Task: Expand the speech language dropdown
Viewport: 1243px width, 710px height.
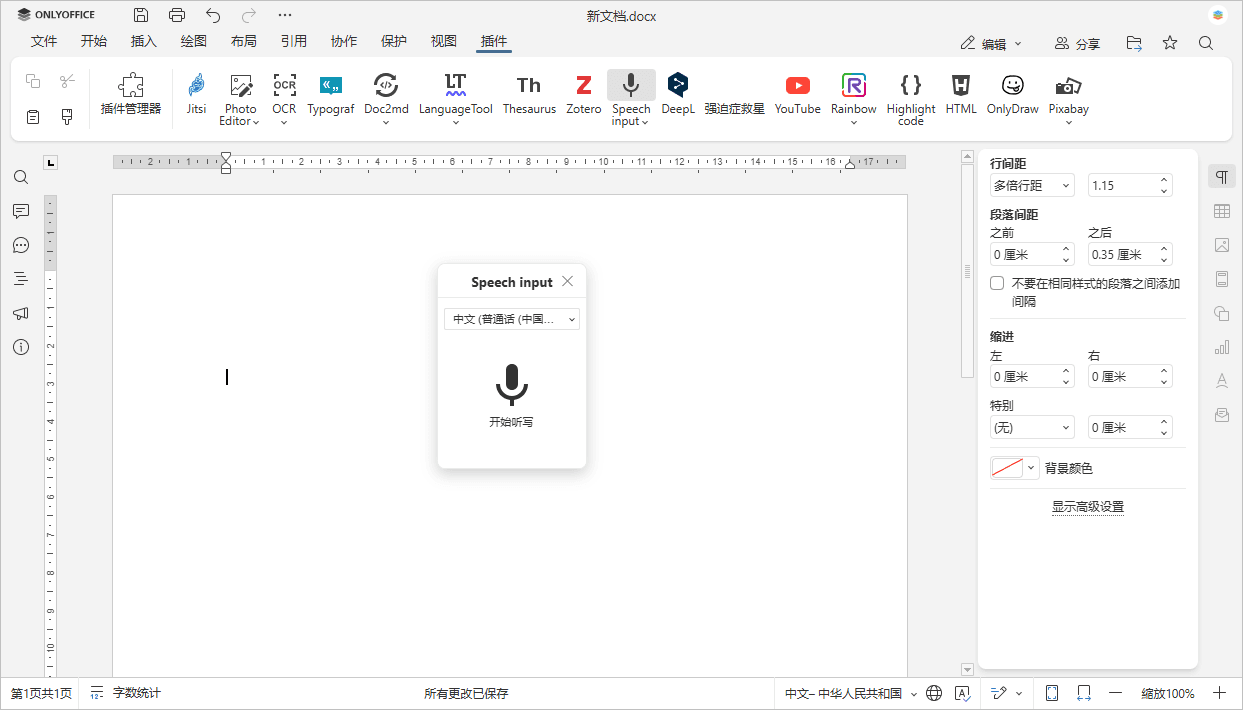Action: tap(511, 319)
